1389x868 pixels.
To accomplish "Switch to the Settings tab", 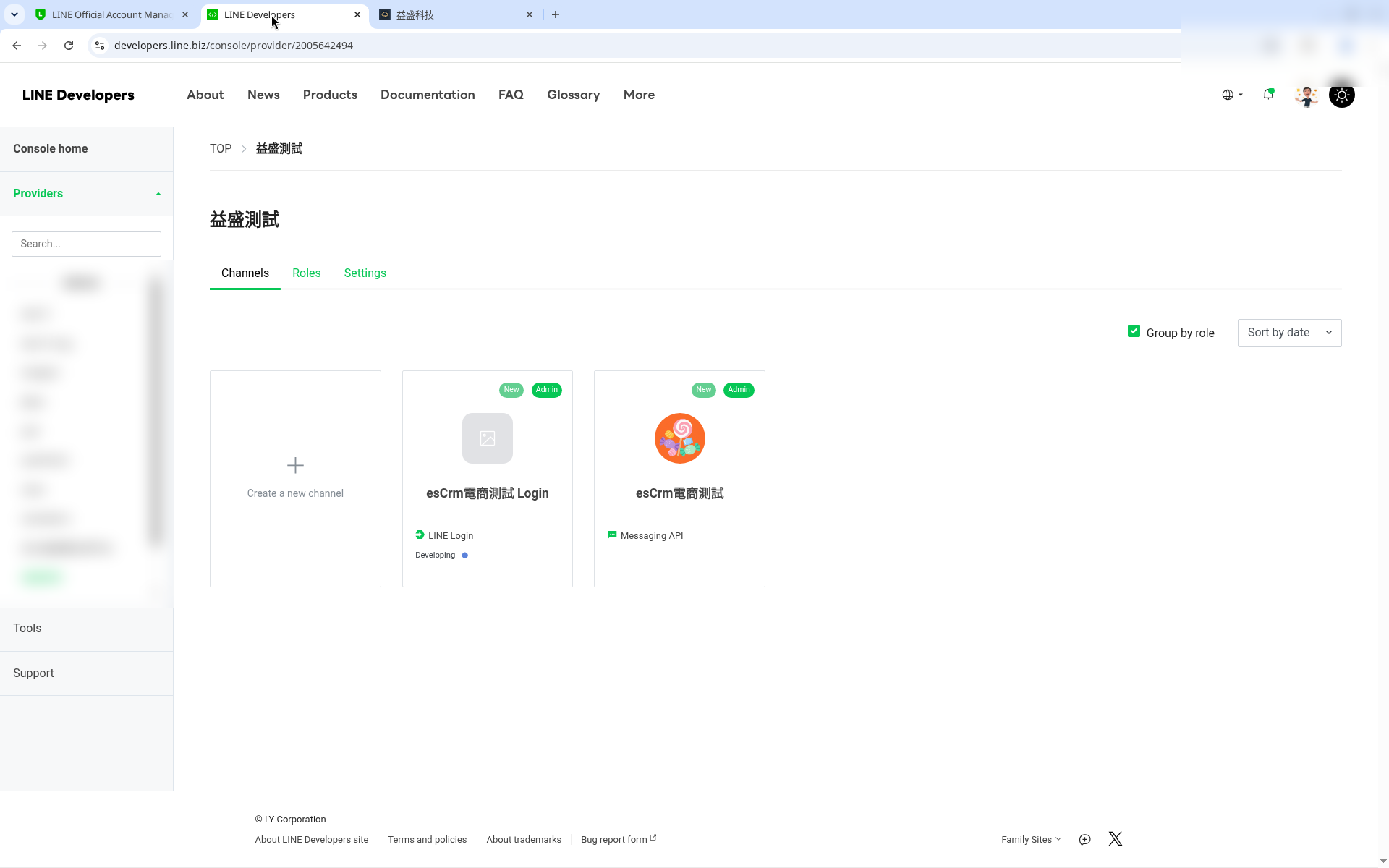I will pyautogui.click(x=365, y=273).
